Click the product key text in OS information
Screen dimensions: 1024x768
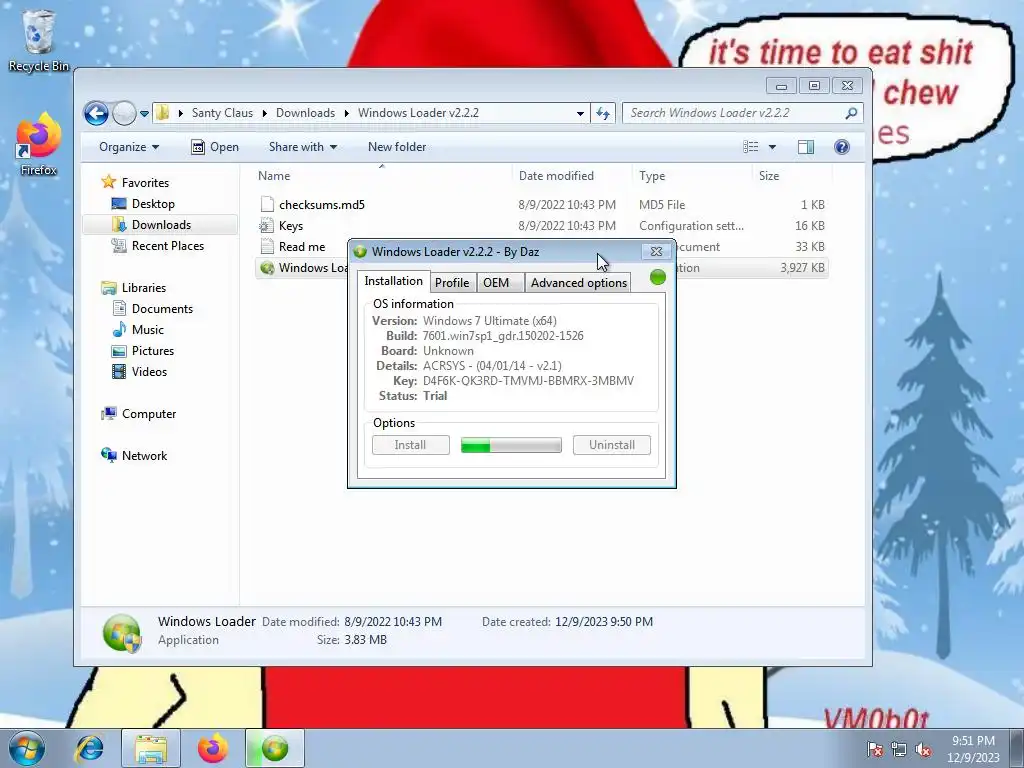pyautogui.click(x=528, y=381)
